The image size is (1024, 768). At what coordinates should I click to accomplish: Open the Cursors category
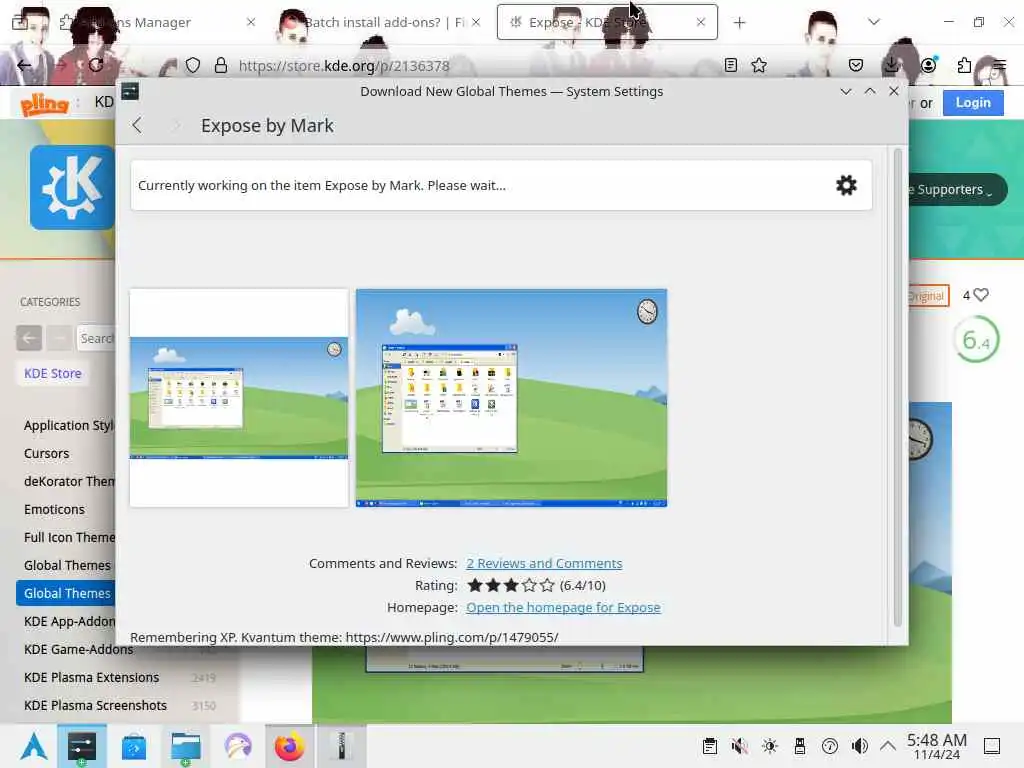coord(46,453)
